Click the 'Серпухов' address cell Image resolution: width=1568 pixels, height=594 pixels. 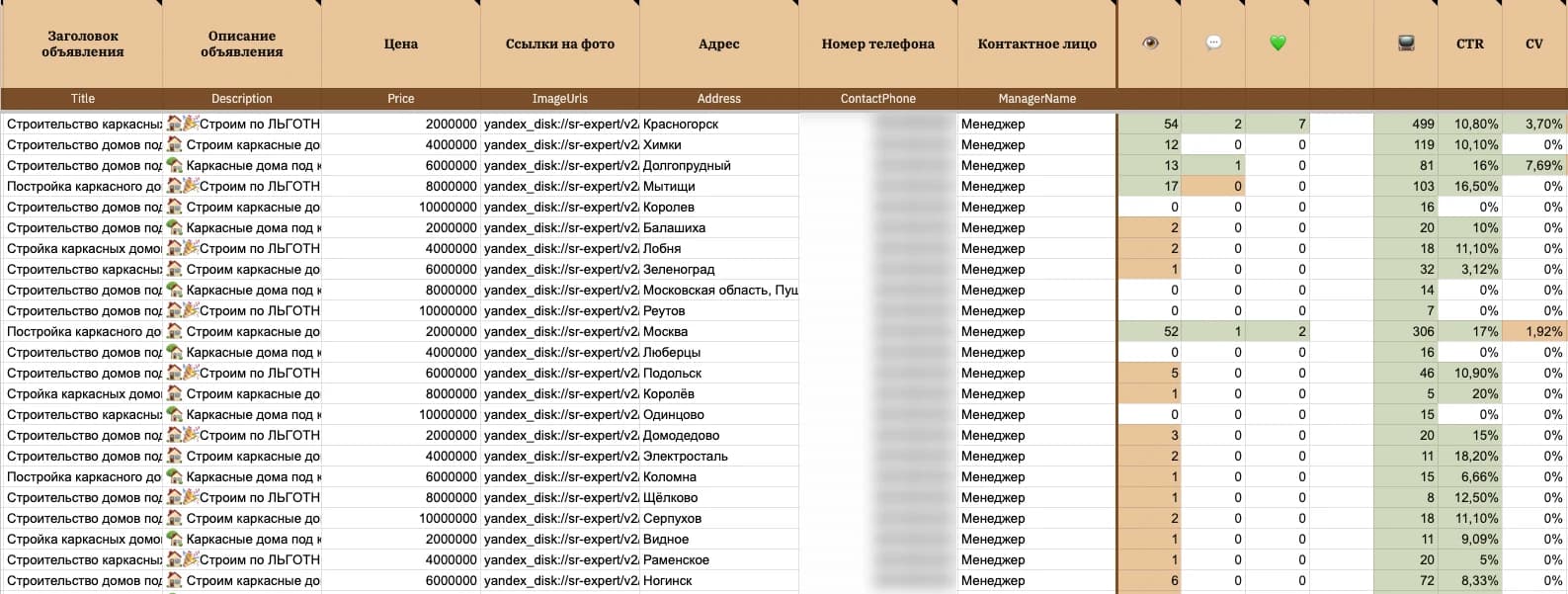click(x=719, y=519)
